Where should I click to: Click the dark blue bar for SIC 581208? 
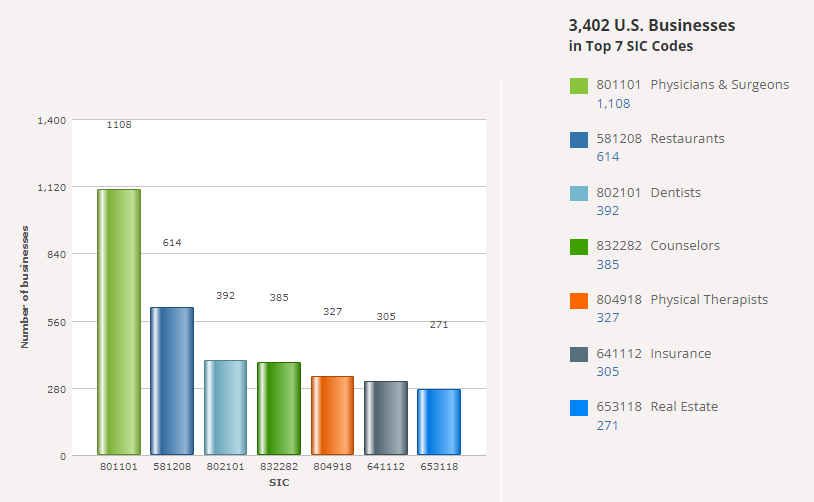pos(172,381)
